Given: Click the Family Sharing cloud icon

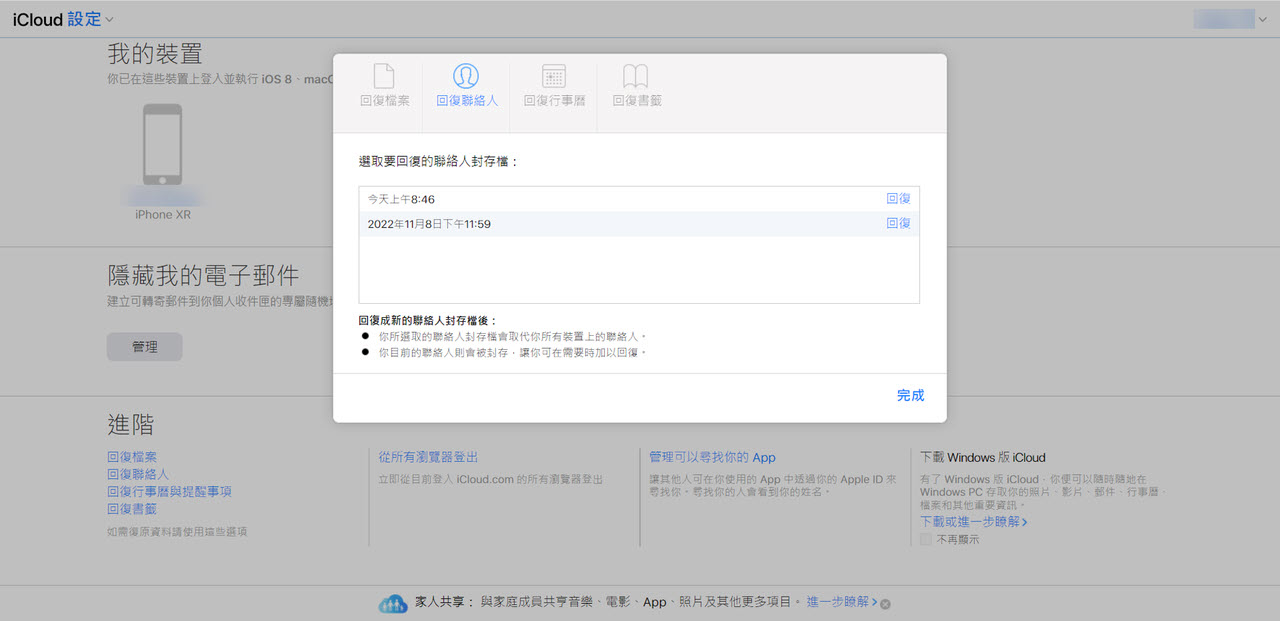Looking at the screenshot, I should [x=392, y=603].
